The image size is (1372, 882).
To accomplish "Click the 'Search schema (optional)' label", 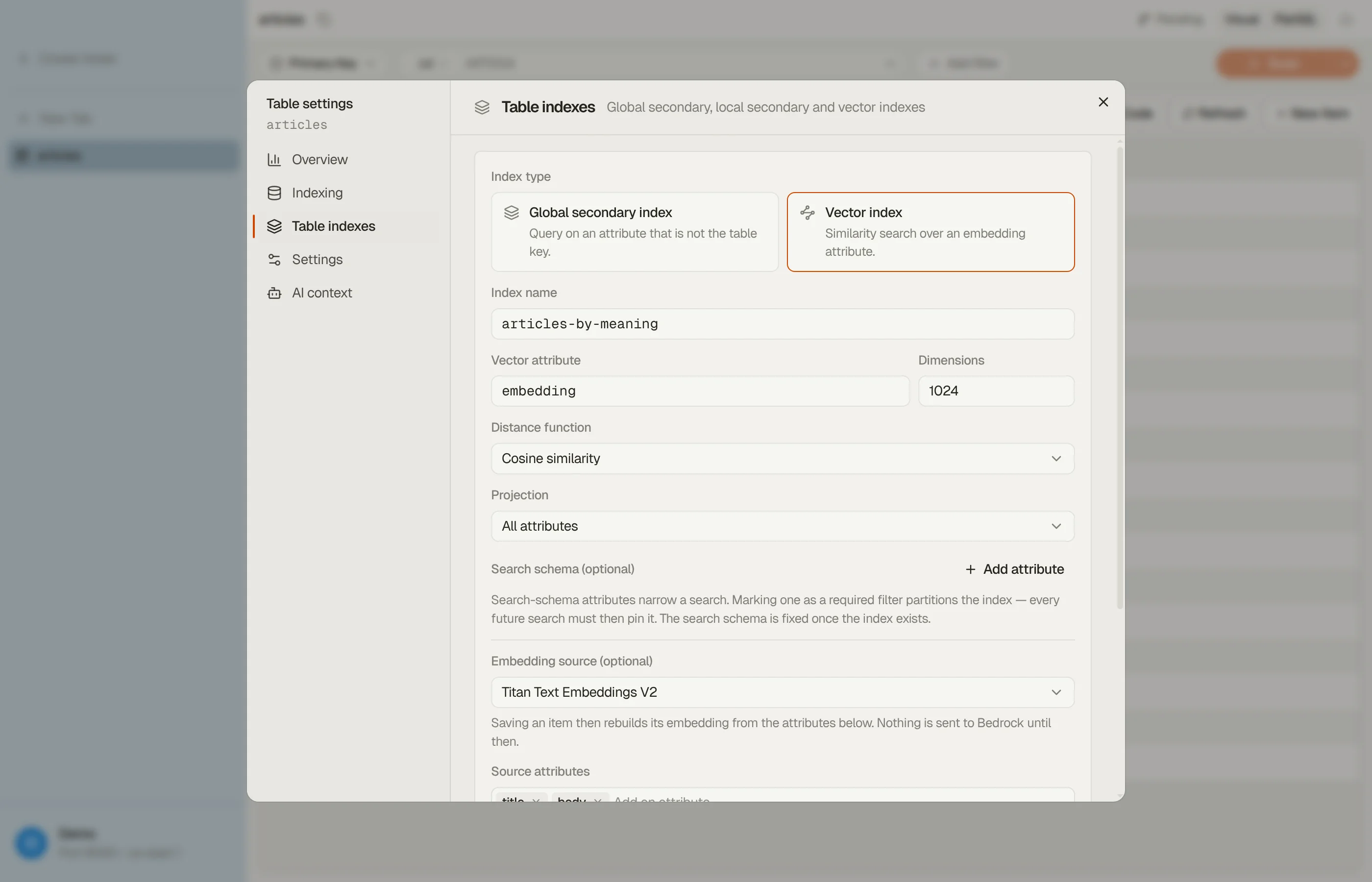I will tap(563, 569).
